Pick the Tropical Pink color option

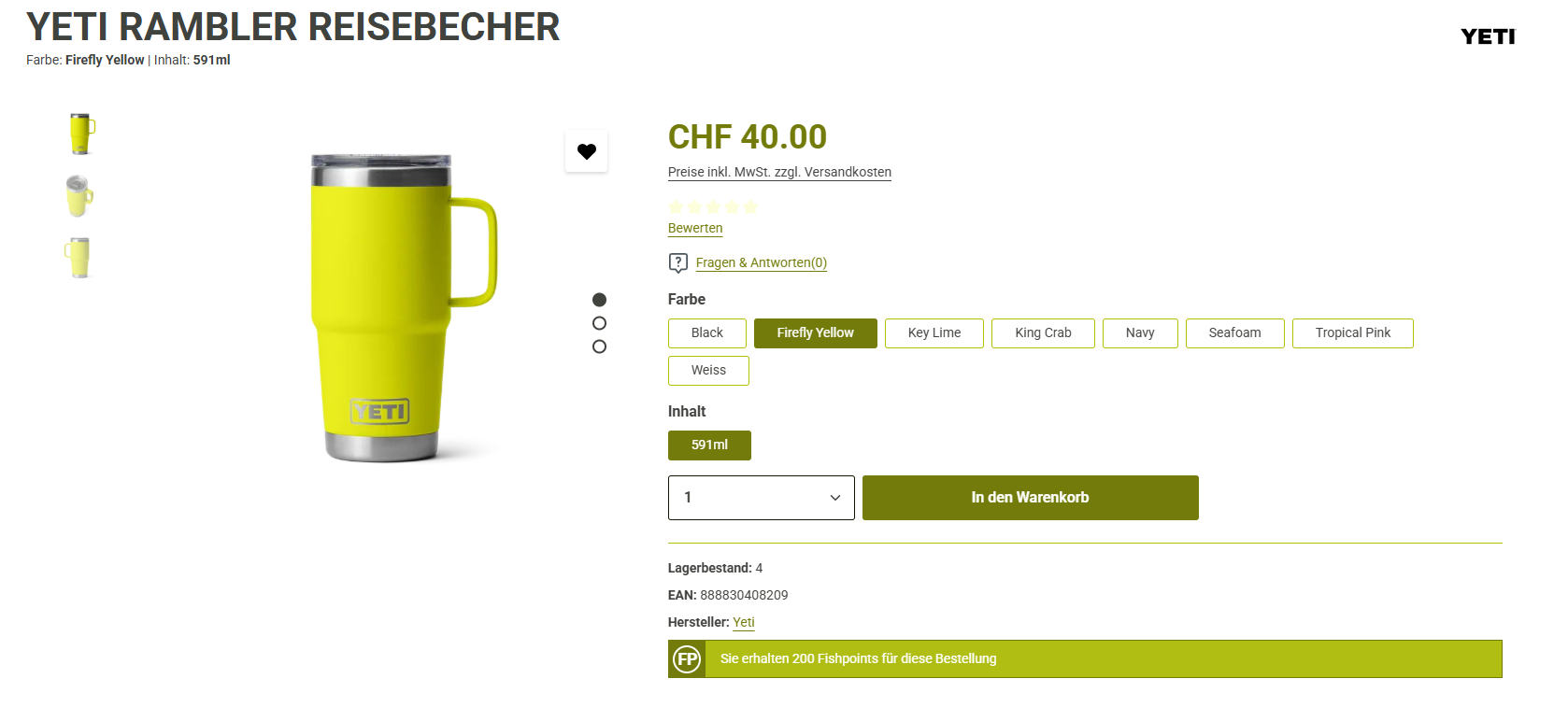click(1353, 333)
